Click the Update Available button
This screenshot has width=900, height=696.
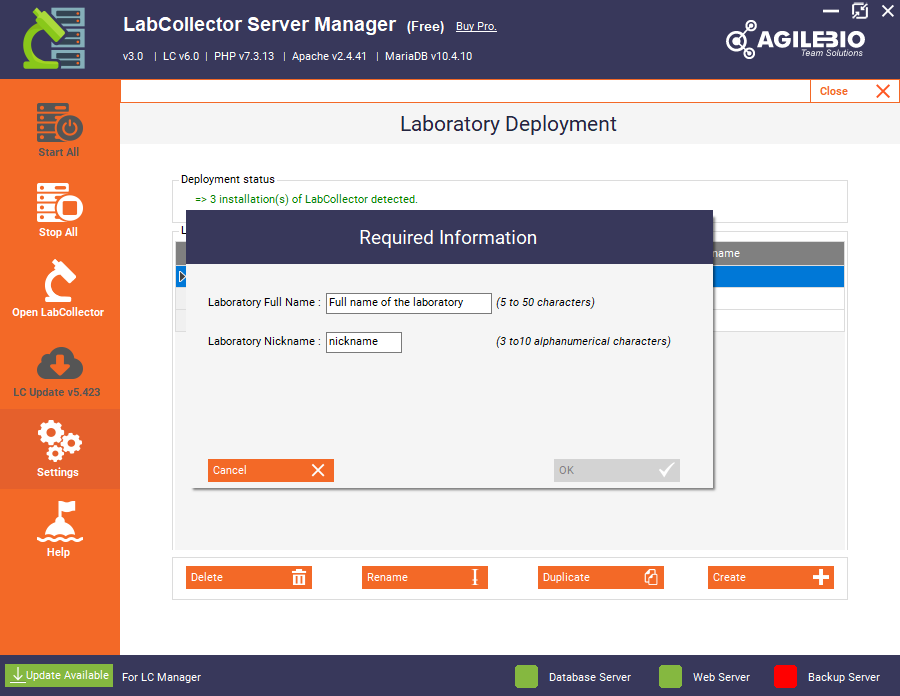[x=59, y=675]
